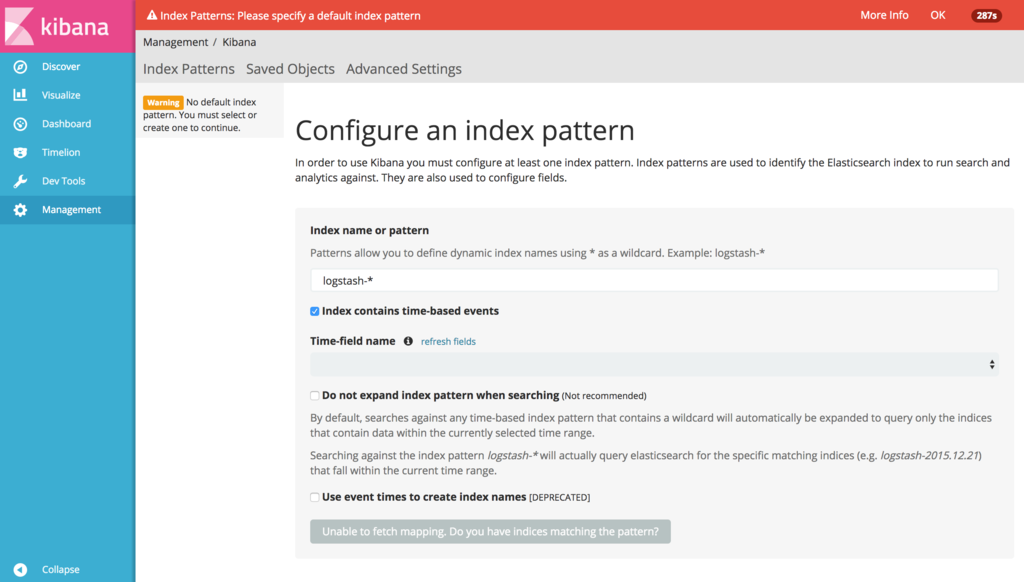This screenshot has height=582, width=1024.
Task: Click the Kibana logo
Action: (x=57, y=26)
